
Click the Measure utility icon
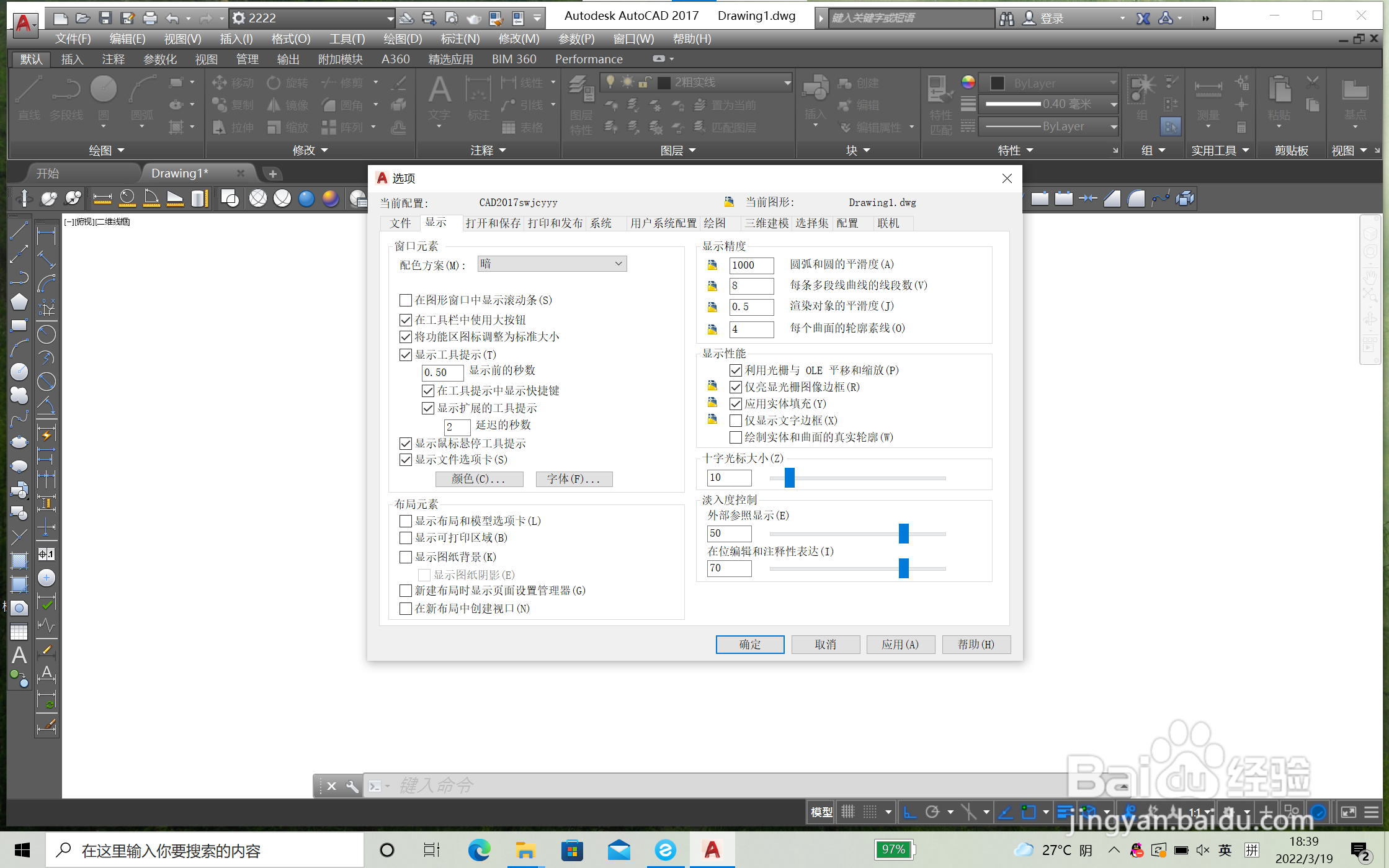(1208, 97)
